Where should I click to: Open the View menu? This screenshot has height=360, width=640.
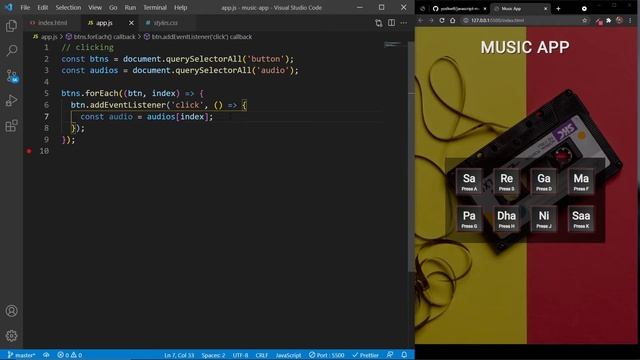(x=95, y=7)
